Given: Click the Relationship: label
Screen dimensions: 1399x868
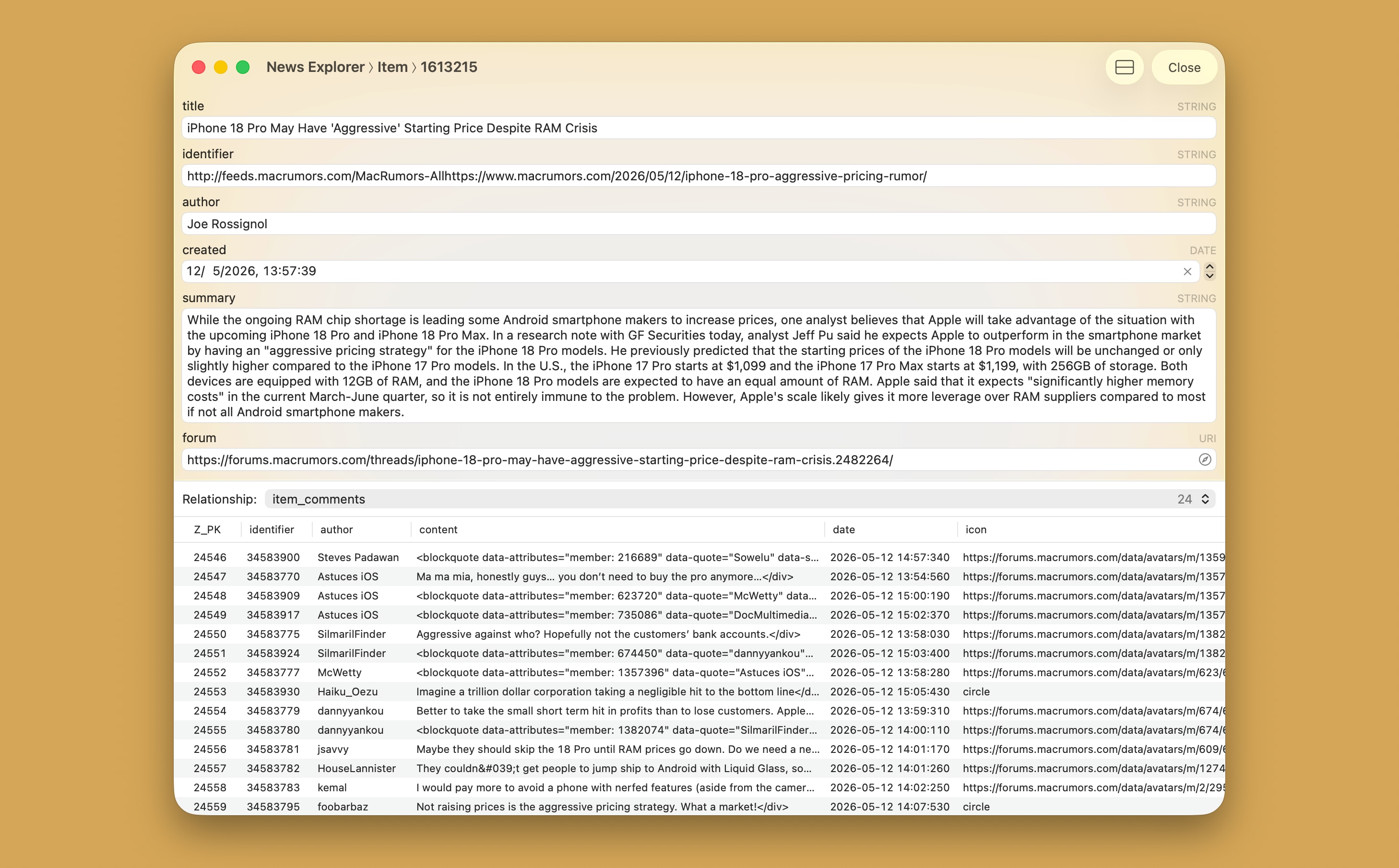Looking at the screenshot, I should click(219, 499).
